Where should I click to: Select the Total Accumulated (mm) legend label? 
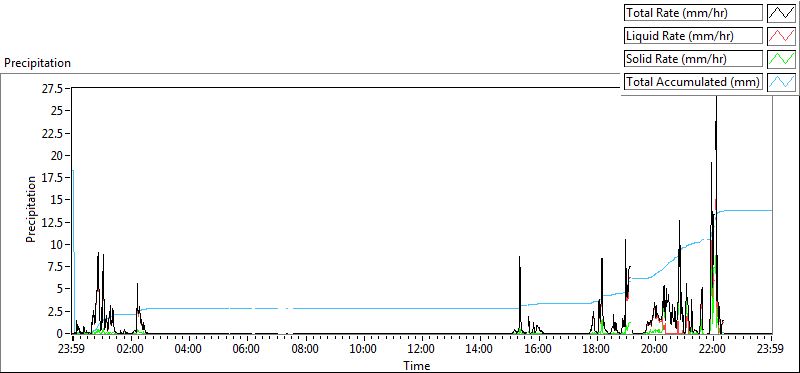click(693, 82)
